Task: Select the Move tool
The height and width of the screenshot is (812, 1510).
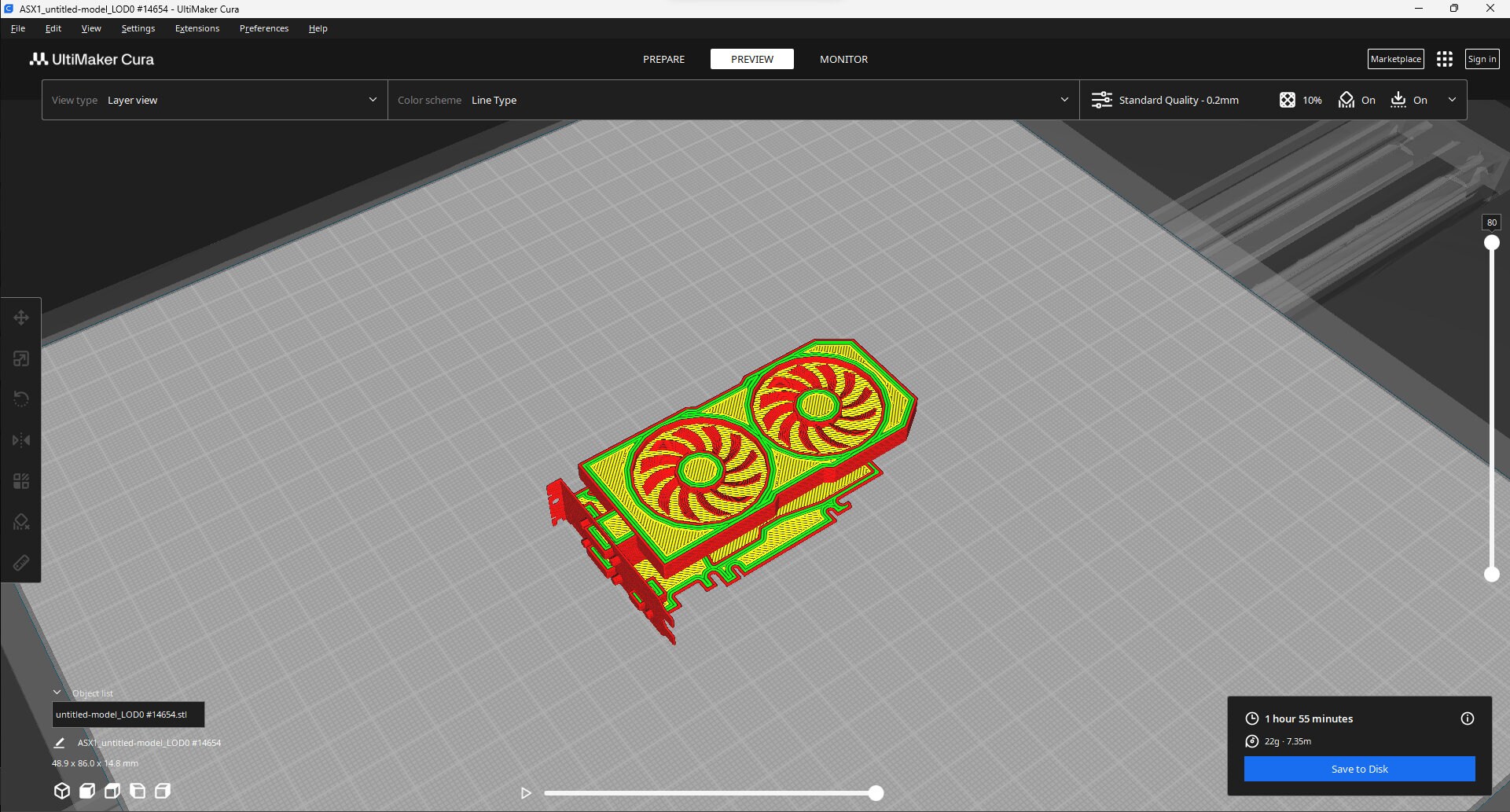Action: coord(20,318)
